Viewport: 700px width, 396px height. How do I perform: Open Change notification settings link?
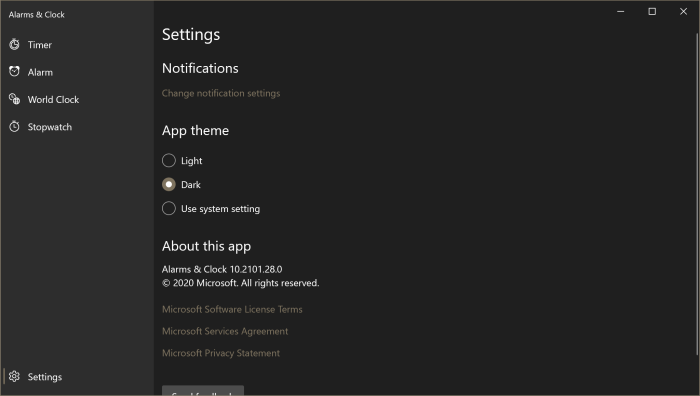coord(221,93)
